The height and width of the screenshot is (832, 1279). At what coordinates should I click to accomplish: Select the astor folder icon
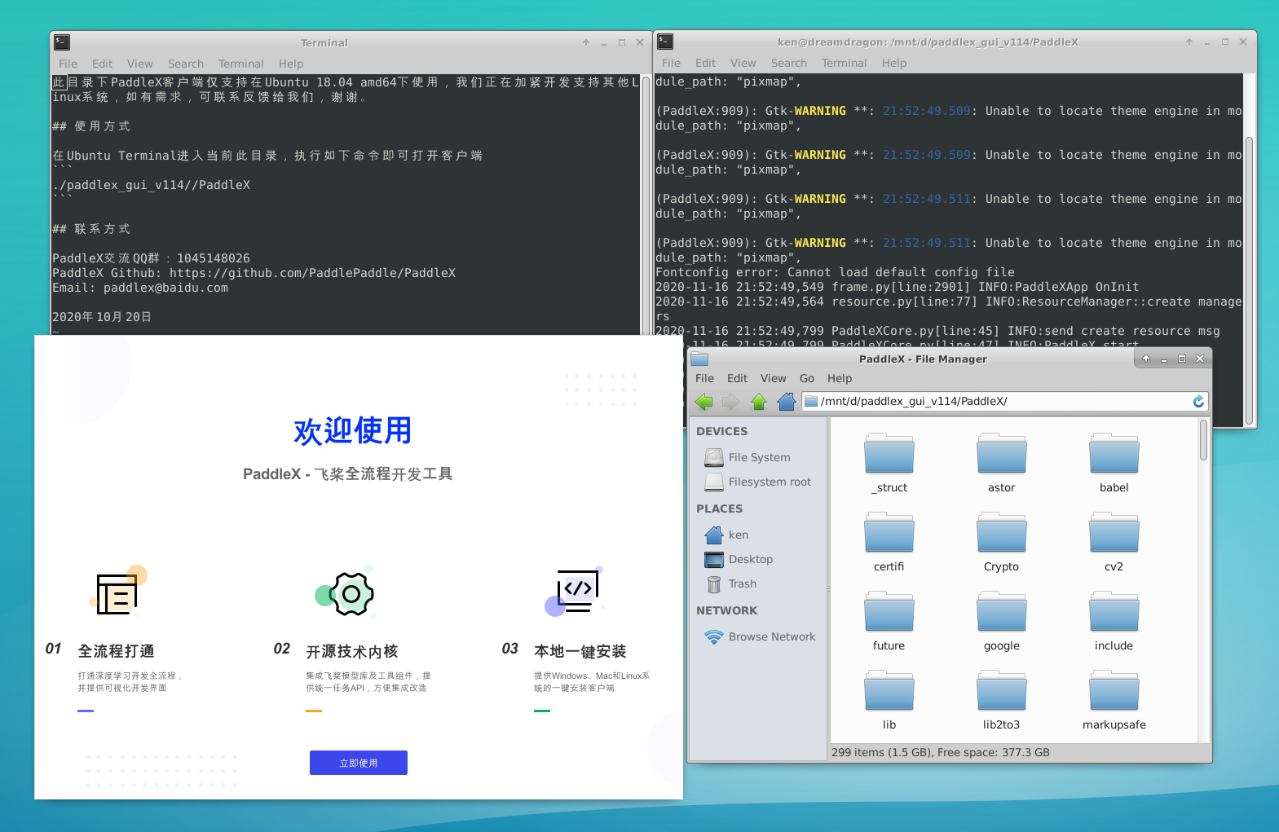[x=1001, y=454]
